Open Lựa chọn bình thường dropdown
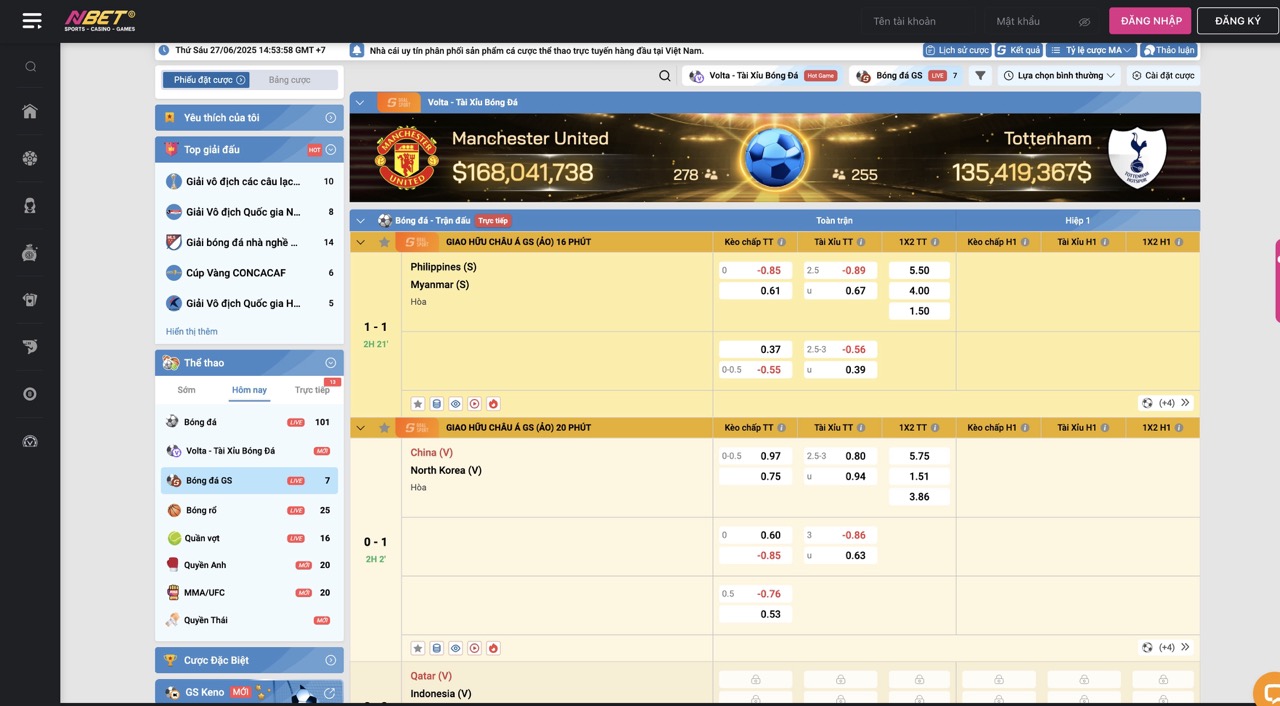This screenshot has width=1280, height=706. tap(1059, 76)
